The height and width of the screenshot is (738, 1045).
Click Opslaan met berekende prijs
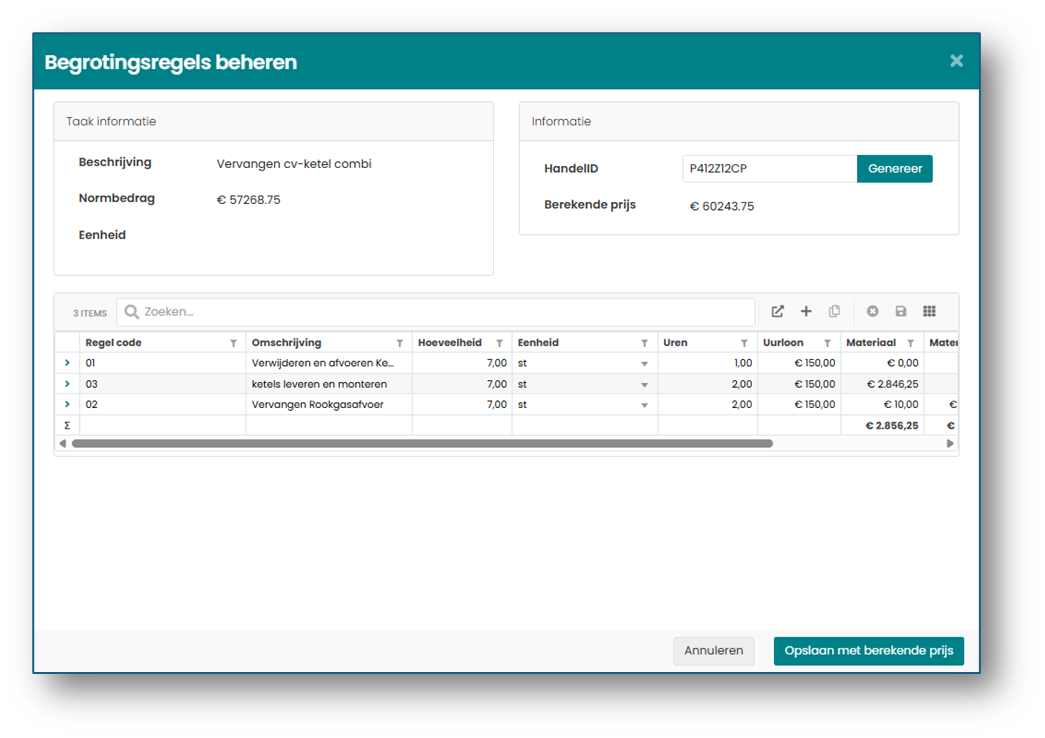[868, 651]
